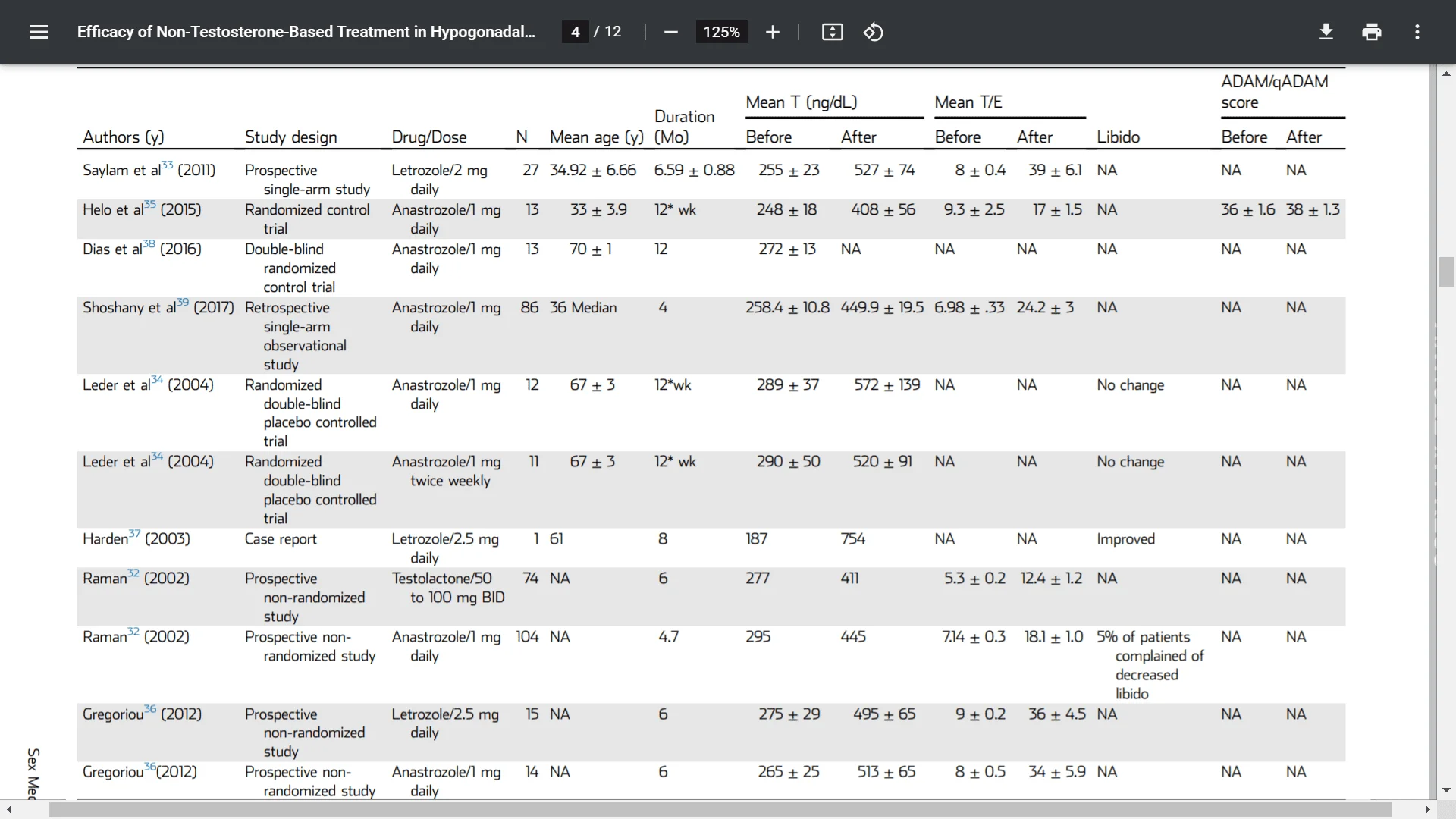Open the more actions menu
Screen dimensions: 1456x819
coord(1417,32)
